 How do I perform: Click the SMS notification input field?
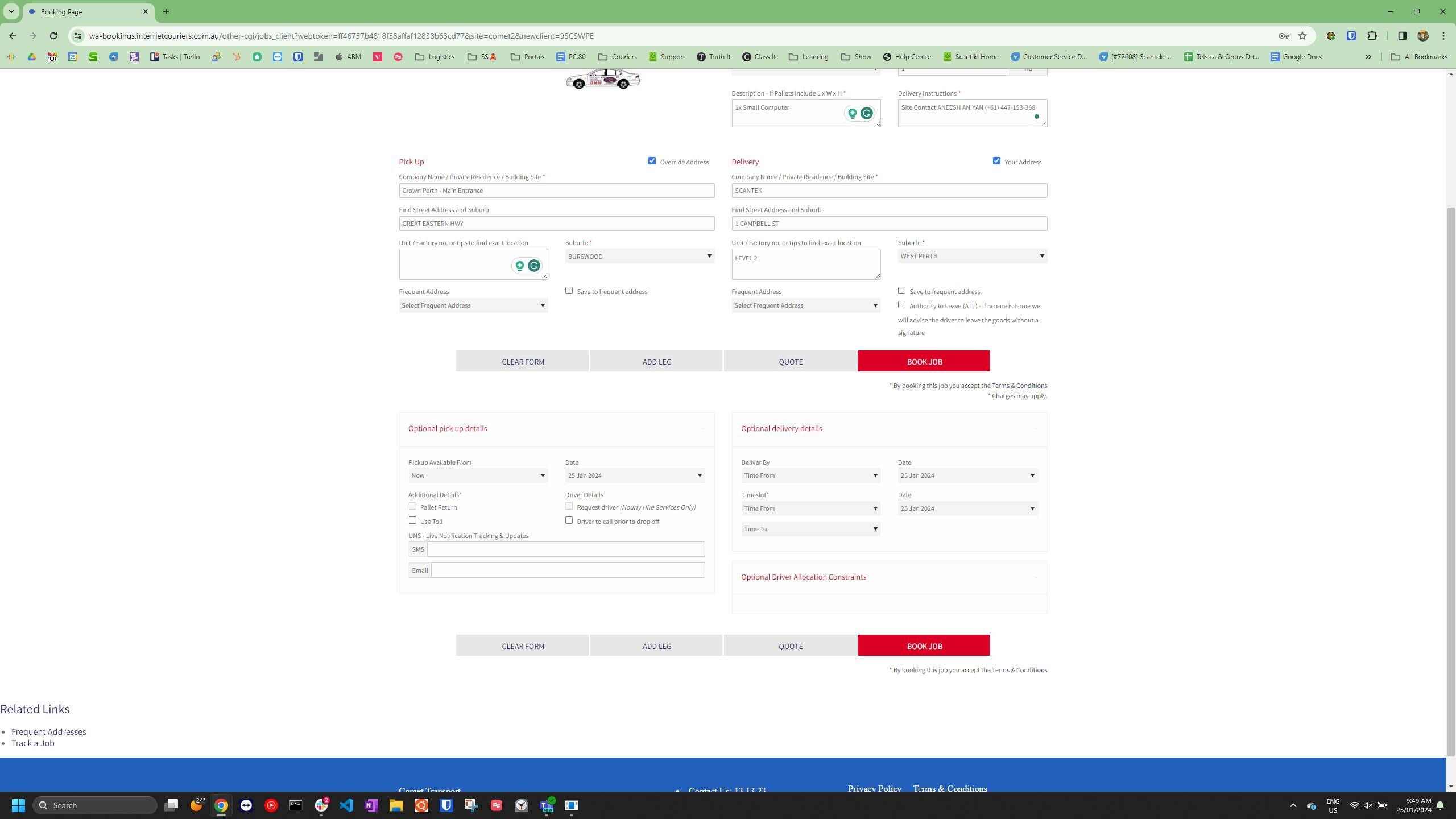[566, 549]
